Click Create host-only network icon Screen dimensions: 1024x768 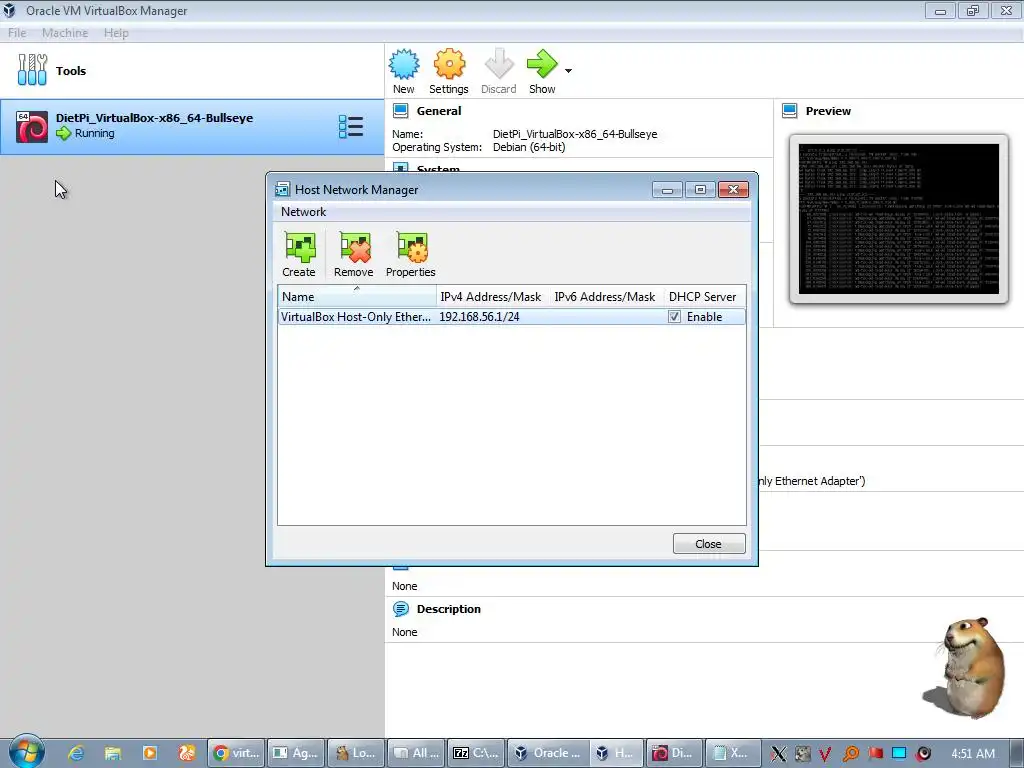pos(299,248)
